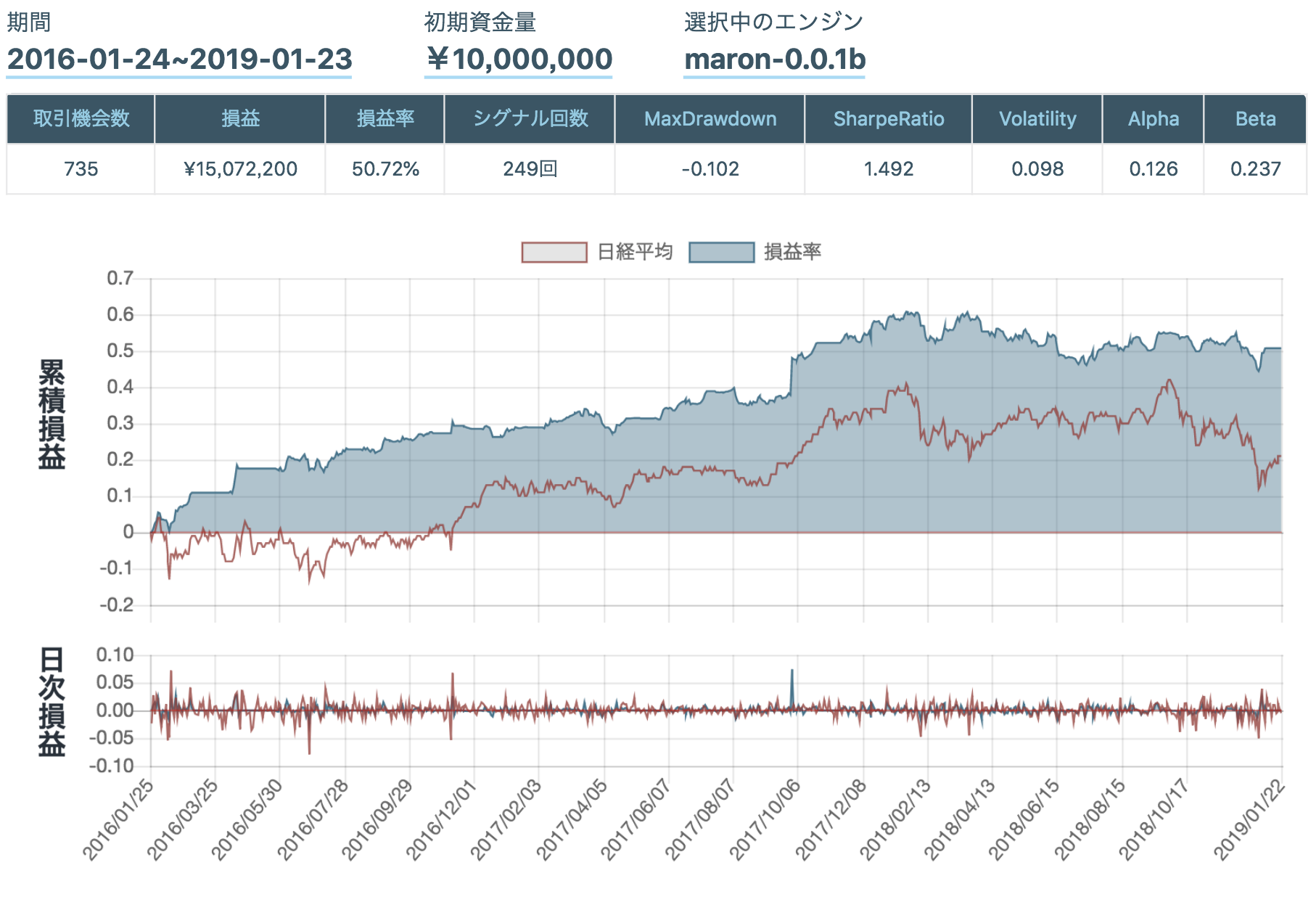Click the Alpha column header
Image resolution: width=1316 pixels, height=897 pixels.
pyautogui.click(x=1153, y=119)
